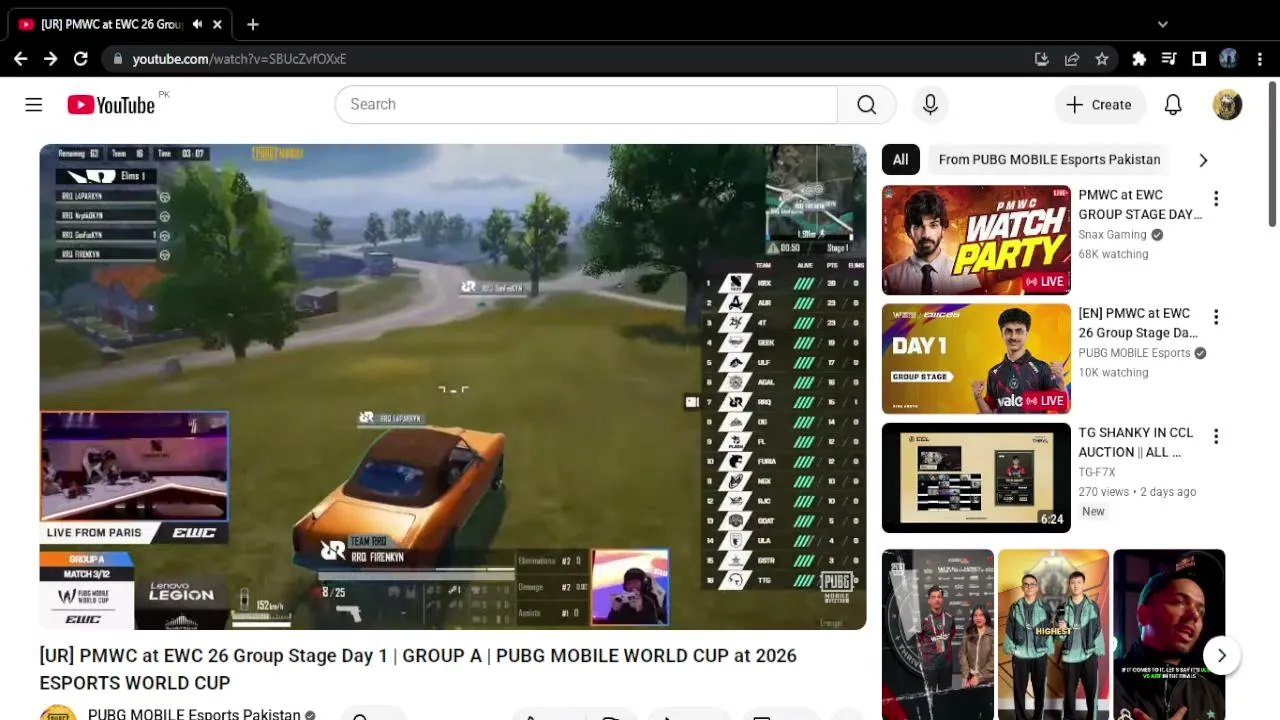The image size is (1280, 720).
Task: Open the PUBG MOBILE Esports channel link
Action: click(1134, 353)
